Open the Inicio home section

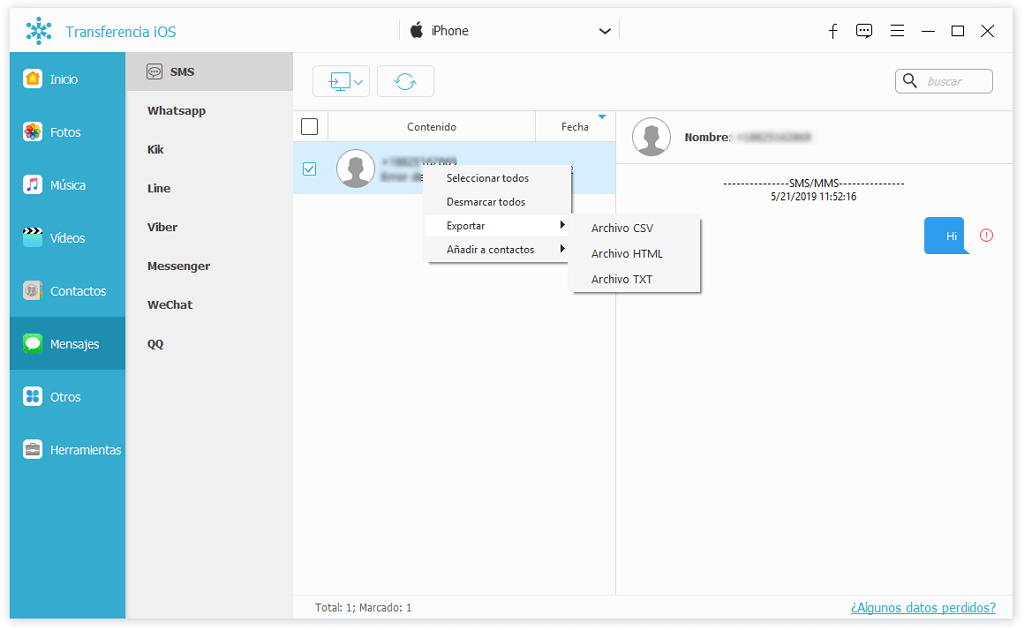click(x=67, y=79)
